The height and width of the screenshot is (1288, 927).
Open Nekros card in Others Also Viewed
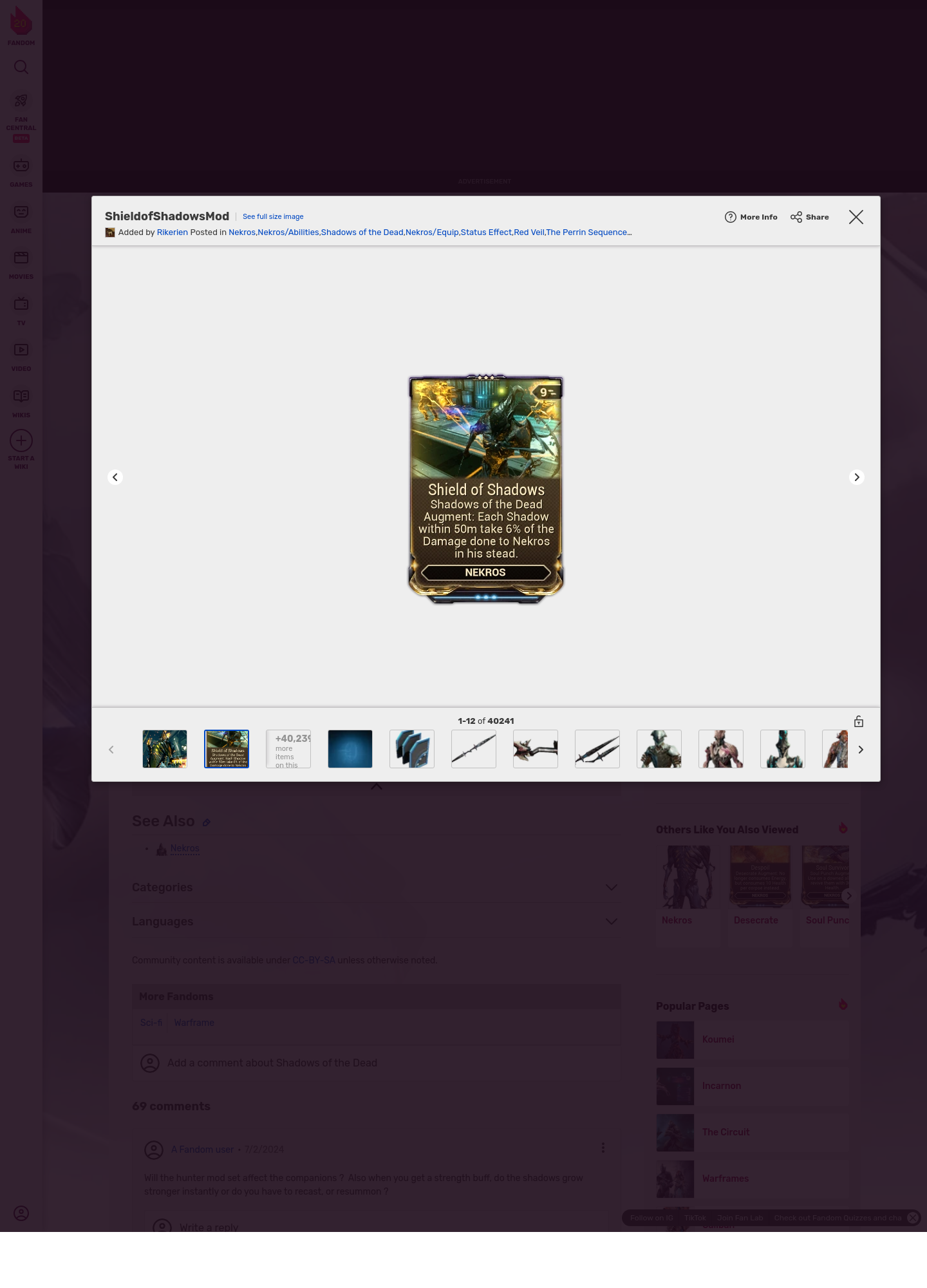click(x=689, y=895)
